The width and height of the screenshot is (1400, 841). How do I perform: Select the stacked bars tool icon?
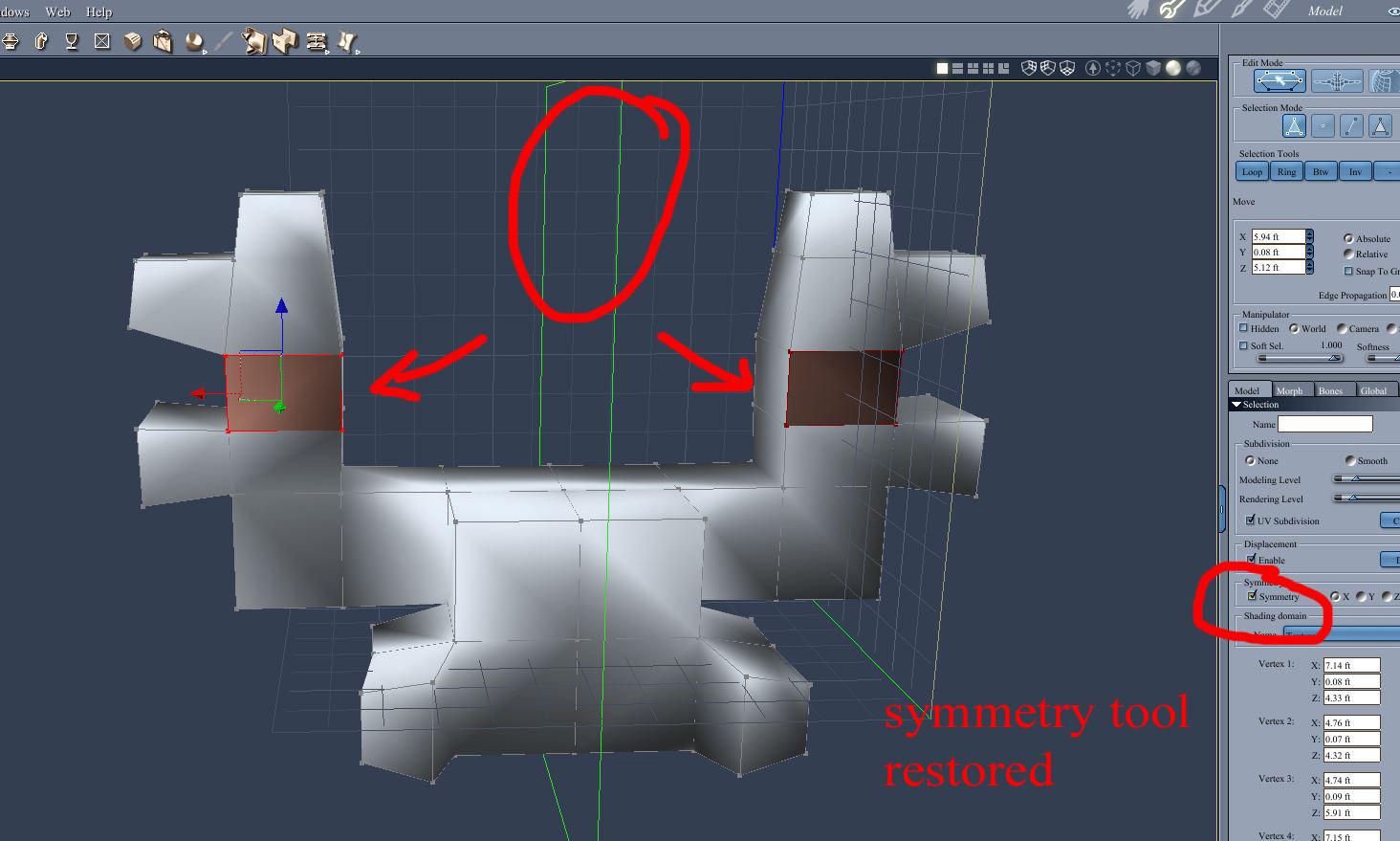tap(317, 42)
